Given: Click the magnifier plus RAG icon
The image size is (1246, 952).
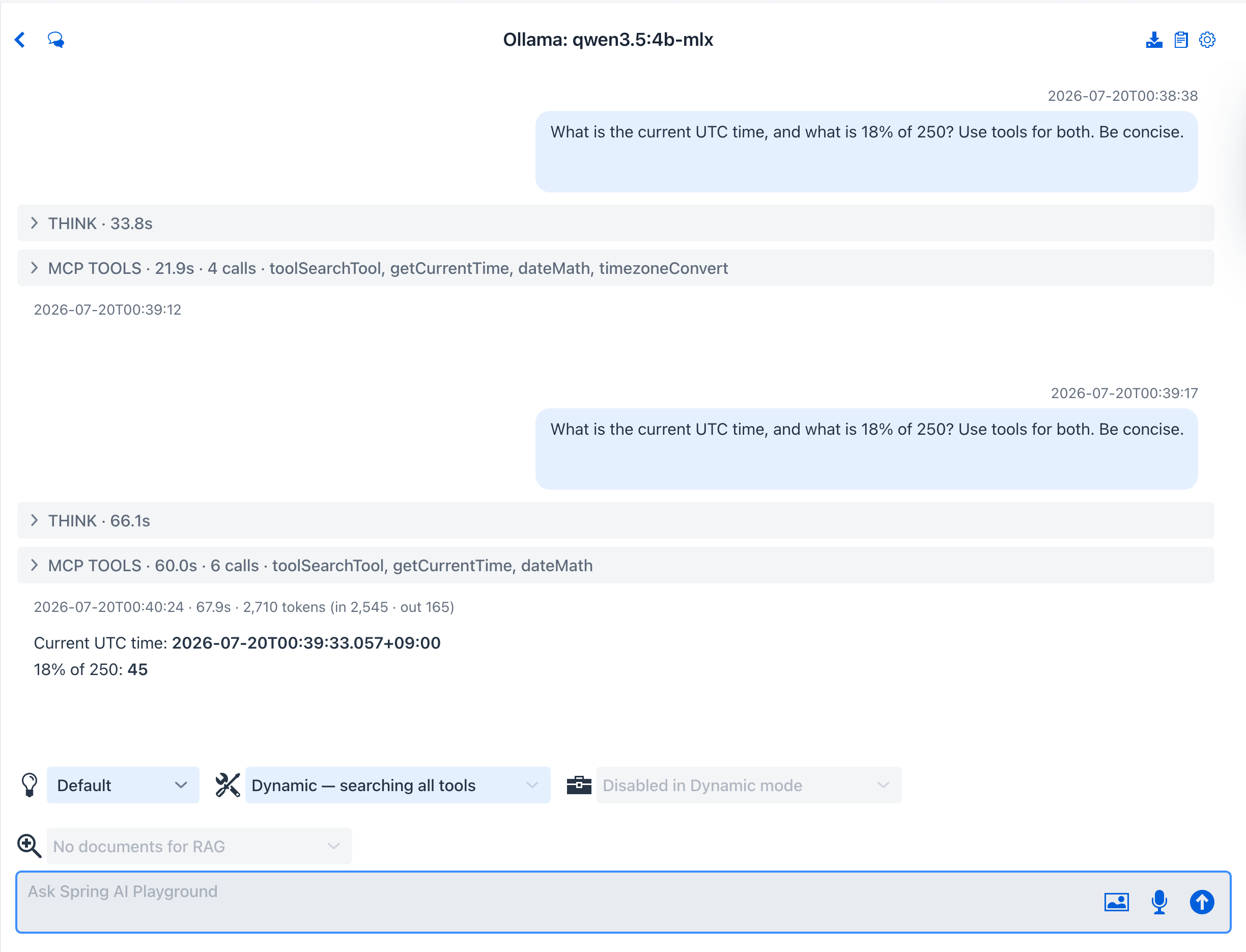Looking at the screenshot, I should (30, 846).
